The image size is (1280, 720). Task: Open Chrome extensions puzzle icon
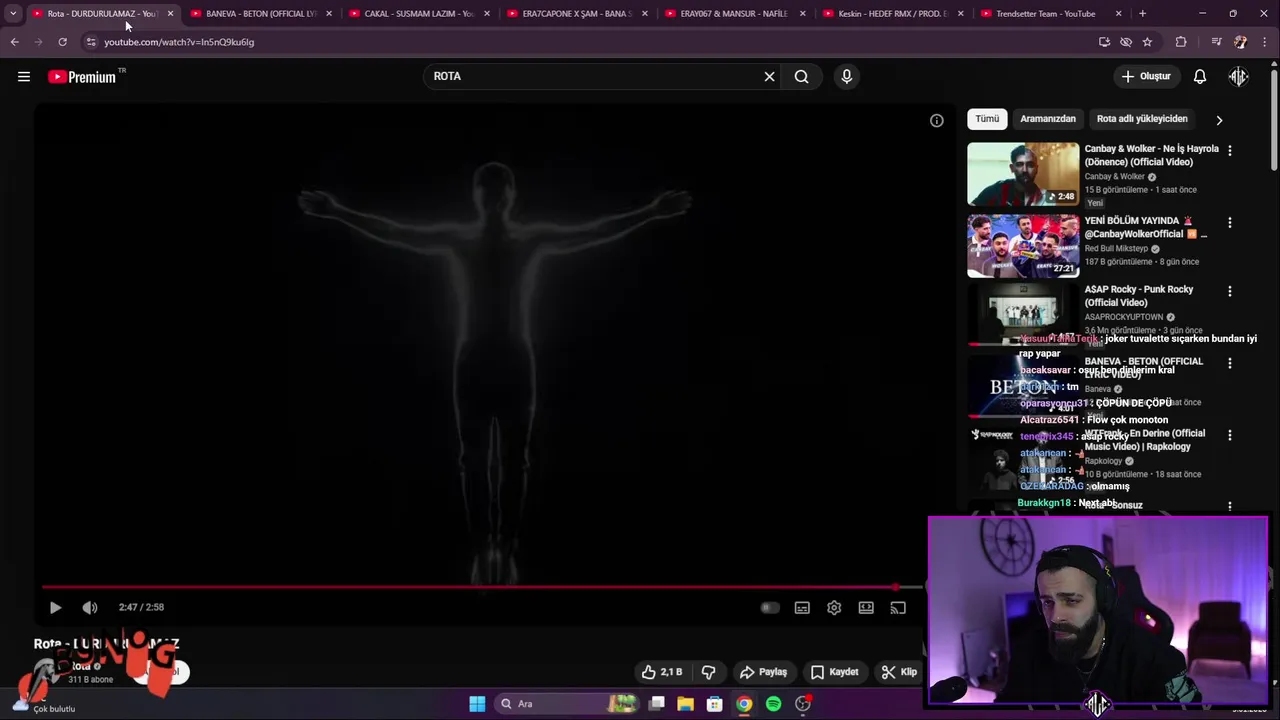click(1181, 42)
